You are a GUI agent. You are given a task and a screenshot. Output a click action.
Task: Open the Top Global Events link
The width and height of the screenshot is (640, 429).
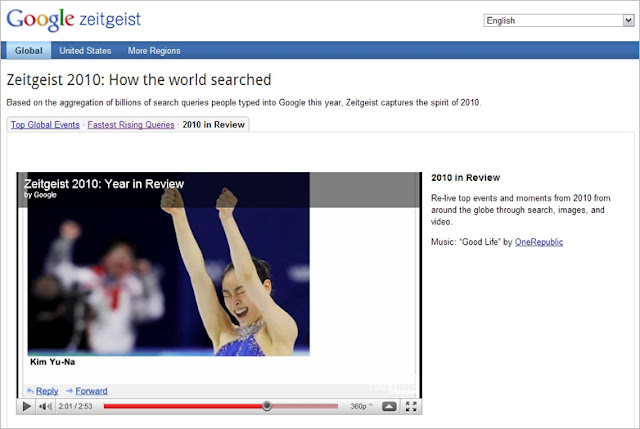tap(45, 125)
